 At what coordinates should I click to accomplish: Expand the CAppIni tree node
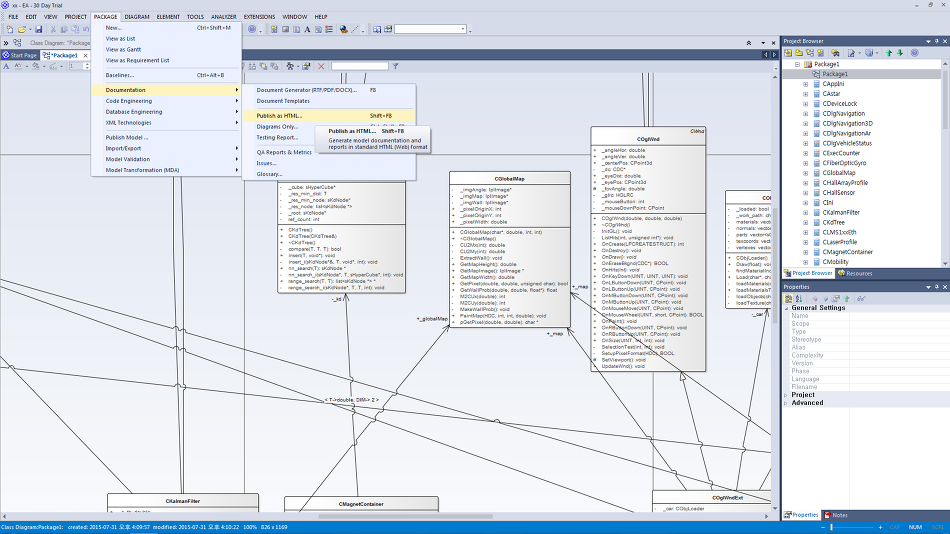click(x=805, y=84)
